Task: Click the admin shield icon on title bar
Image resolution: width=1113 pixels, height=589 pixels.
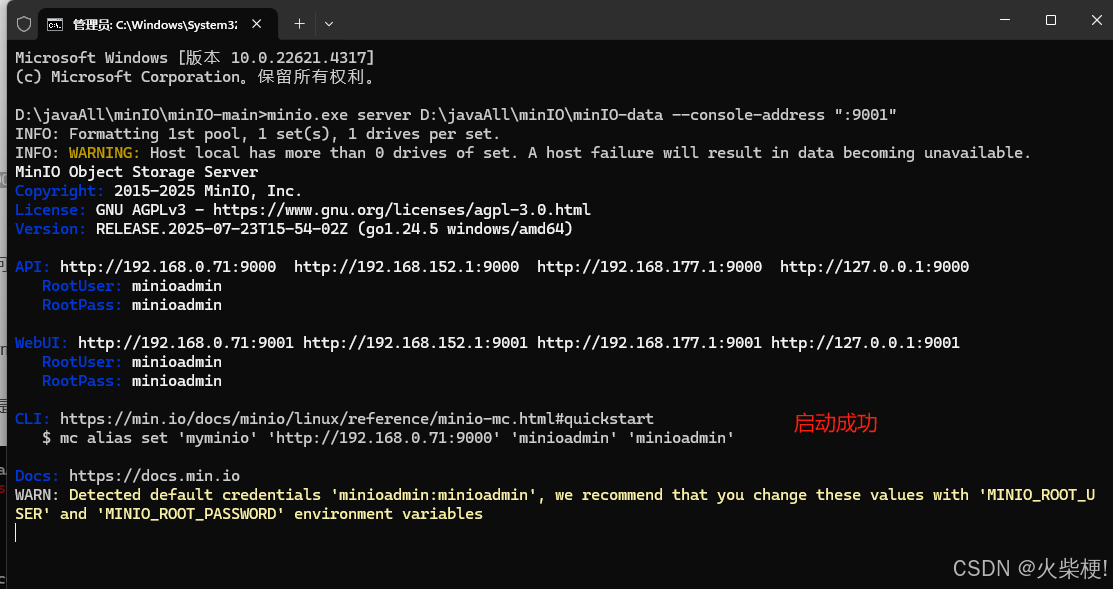Action: pyautogui.click(x=22, y=22)
